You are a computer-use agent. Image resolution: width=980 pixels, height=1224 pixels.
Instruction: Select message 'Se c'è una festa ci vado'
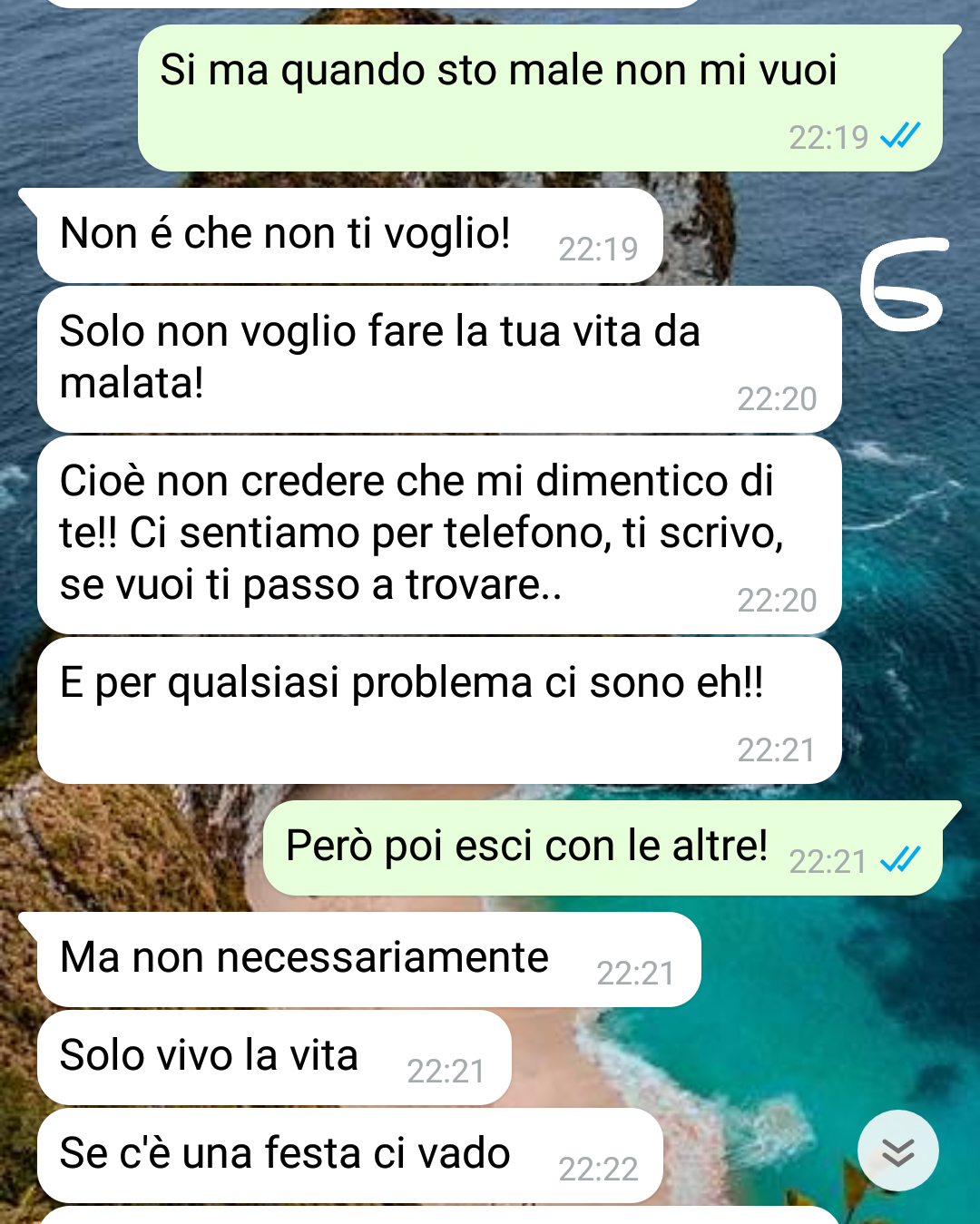pos(350,1155)
